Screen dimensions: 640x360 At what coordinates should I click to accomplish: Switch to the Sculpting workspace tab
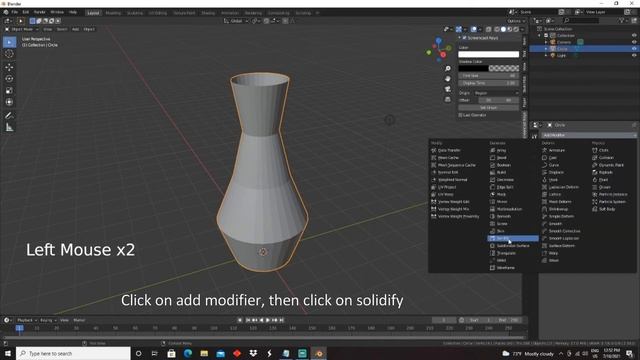coord(135,13)
